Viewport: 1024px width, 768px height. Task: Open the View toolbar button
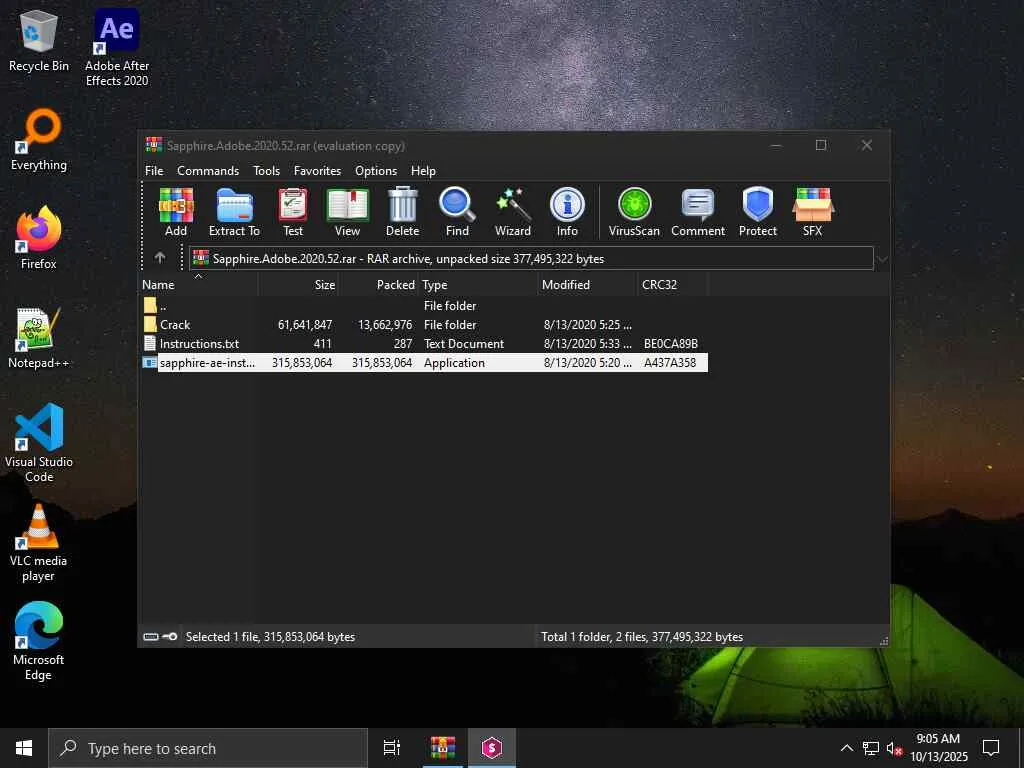click(347, 212)
